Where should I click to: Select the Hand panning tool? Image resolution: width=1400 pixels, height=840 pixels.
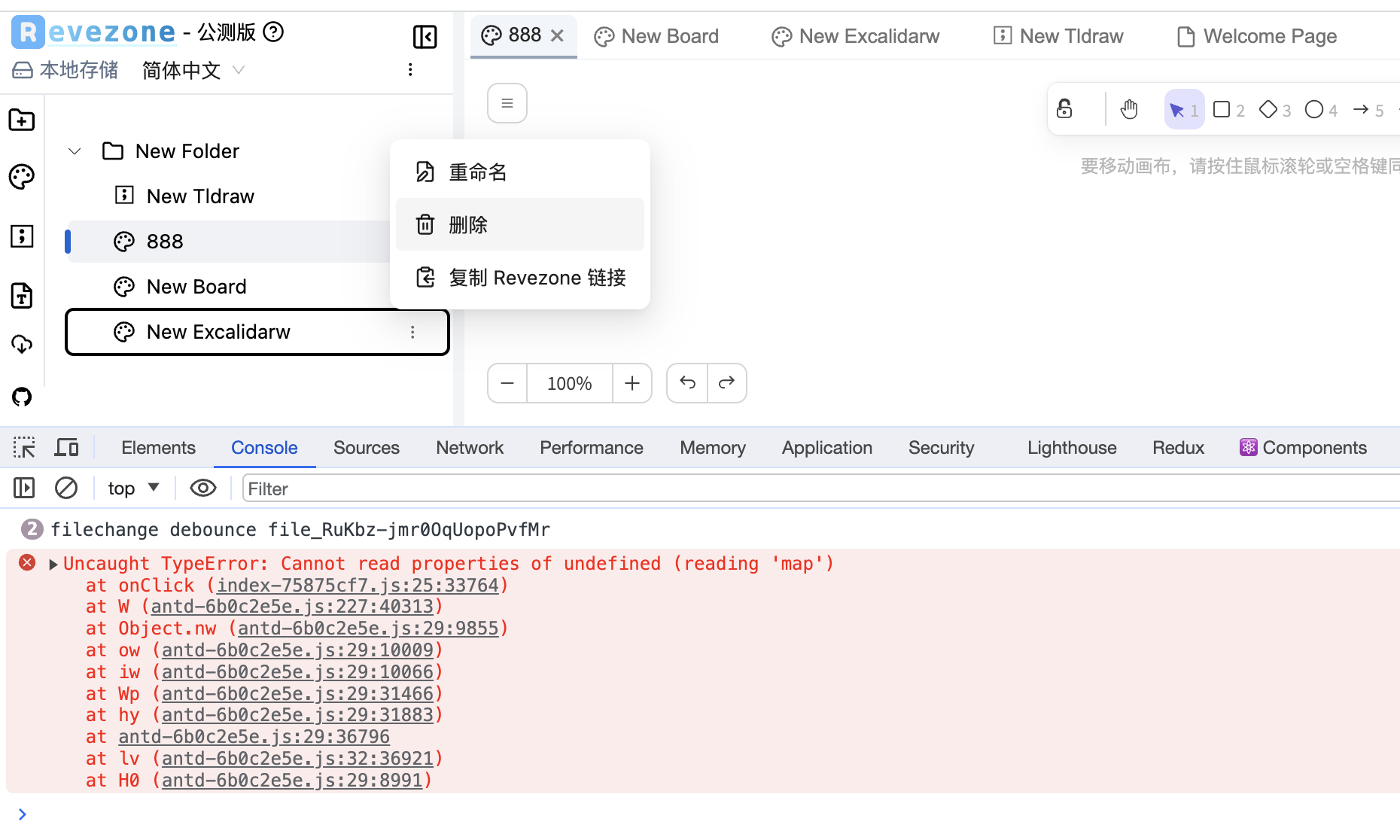pyautogui.click(x=1128, y=108)
